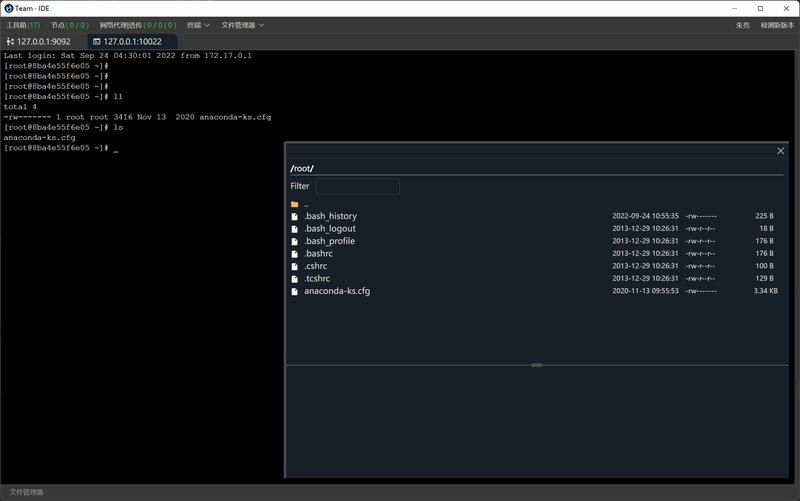Click the .bash_history file icon
Viewport: 800px width, 501px height.
294,216
